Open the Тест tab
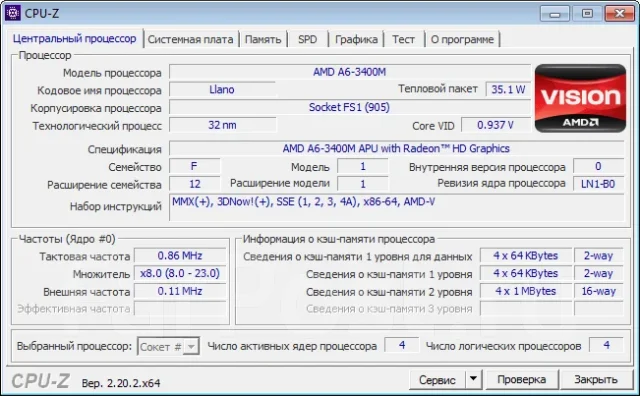Viewport: 640px width, 396px height. pos(403,39)
